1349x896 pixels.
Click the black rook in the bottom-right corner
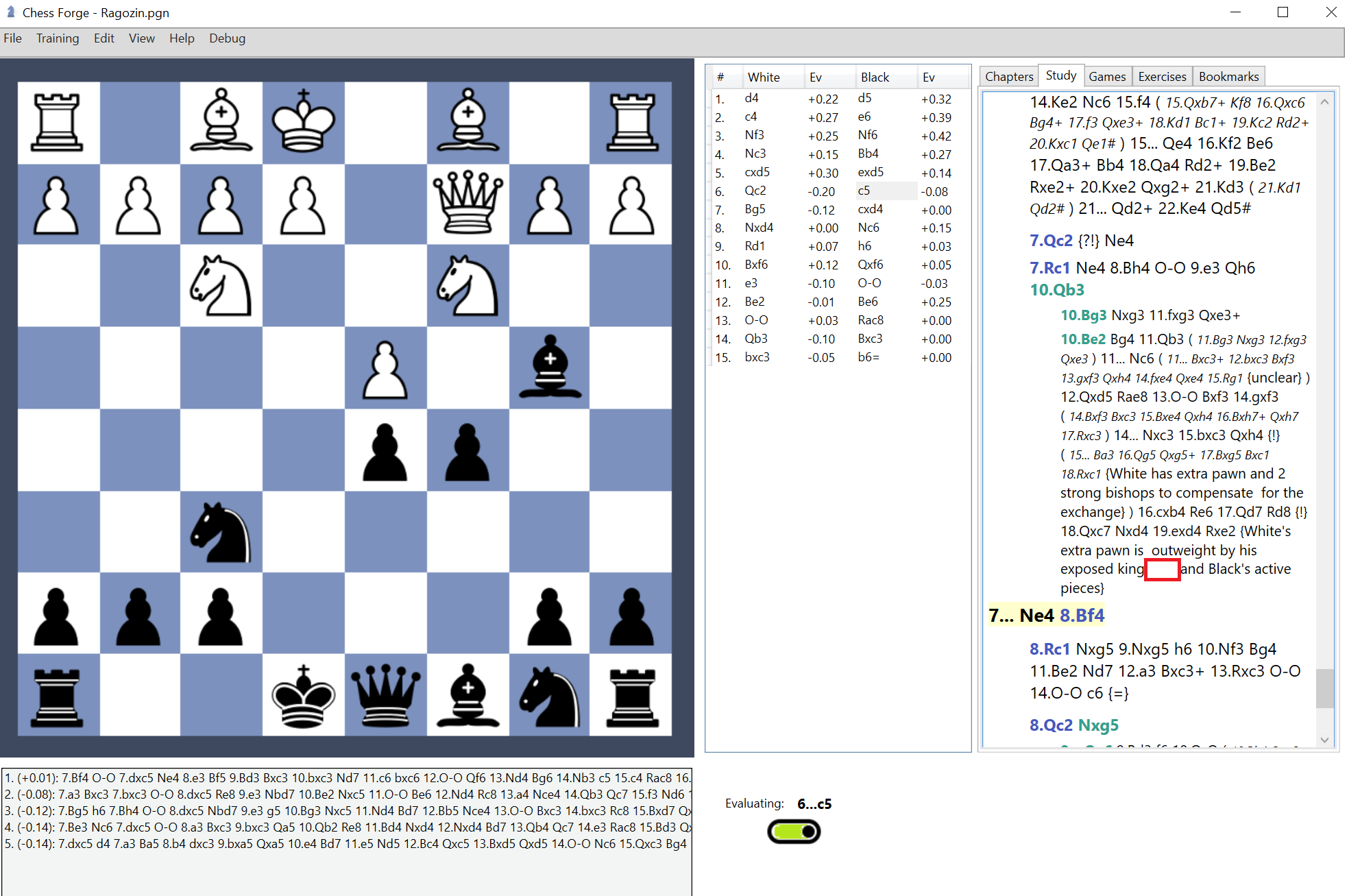tap(631, 696)
